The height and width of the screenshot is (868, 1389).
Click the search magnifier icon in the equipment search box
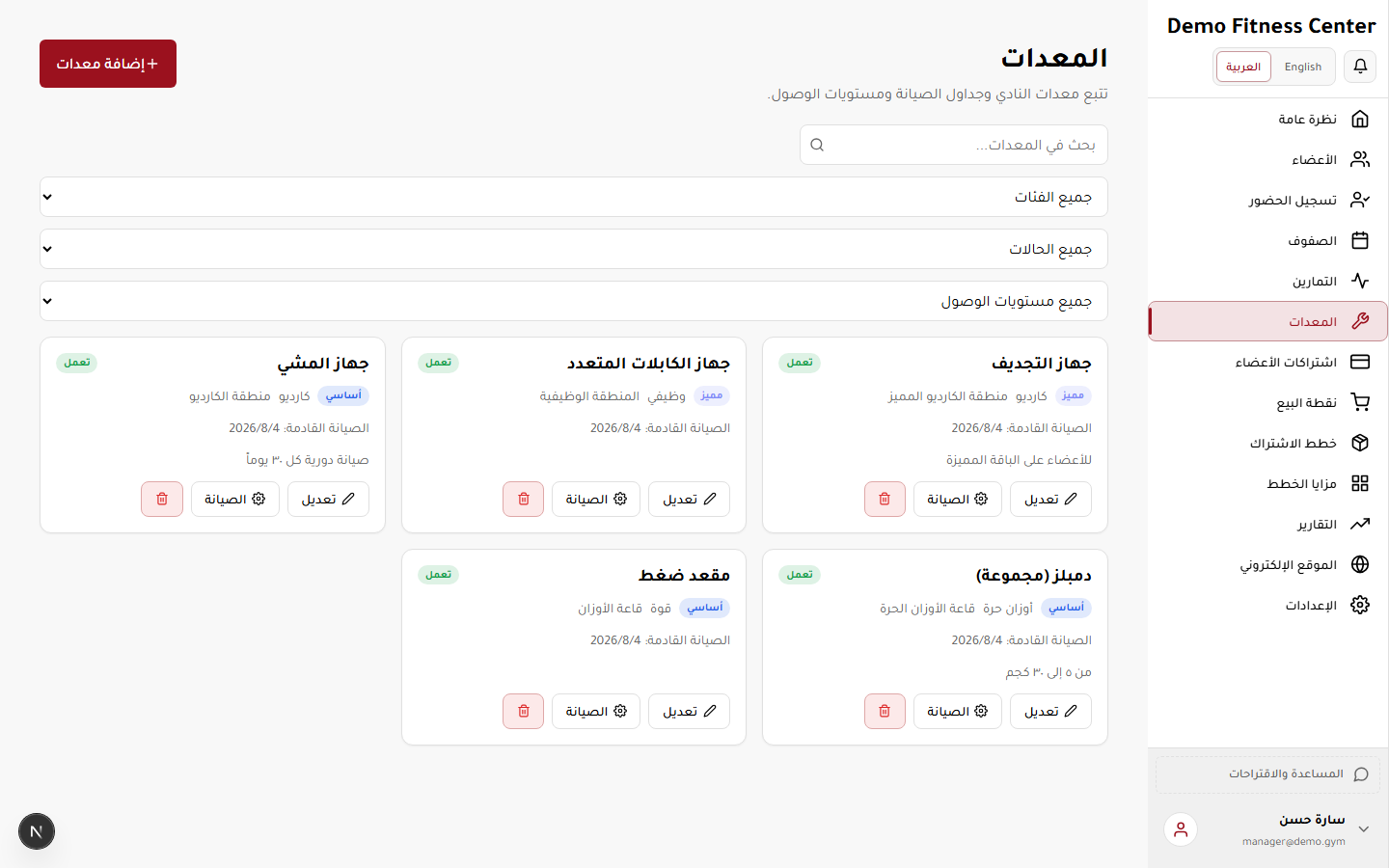[x=817, y=145]
